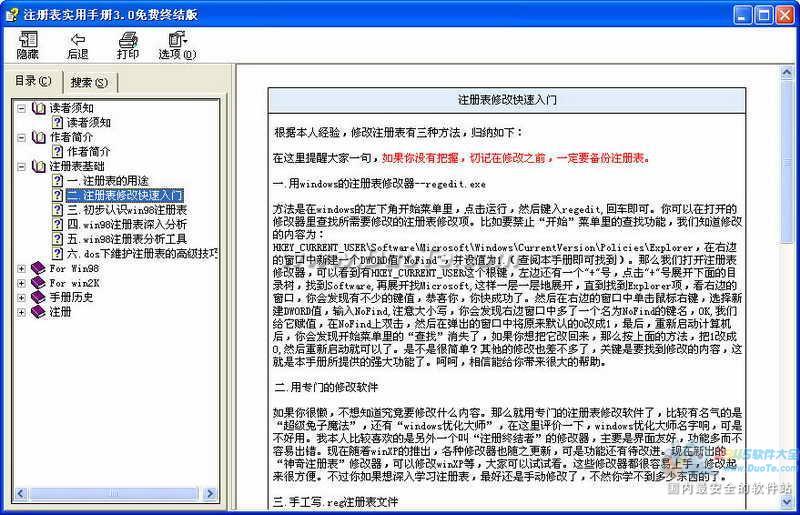Click the 隐藏 (Hide) toolbar icon
The width and height of the screenshot is (800, 515).
pos(28,45)
